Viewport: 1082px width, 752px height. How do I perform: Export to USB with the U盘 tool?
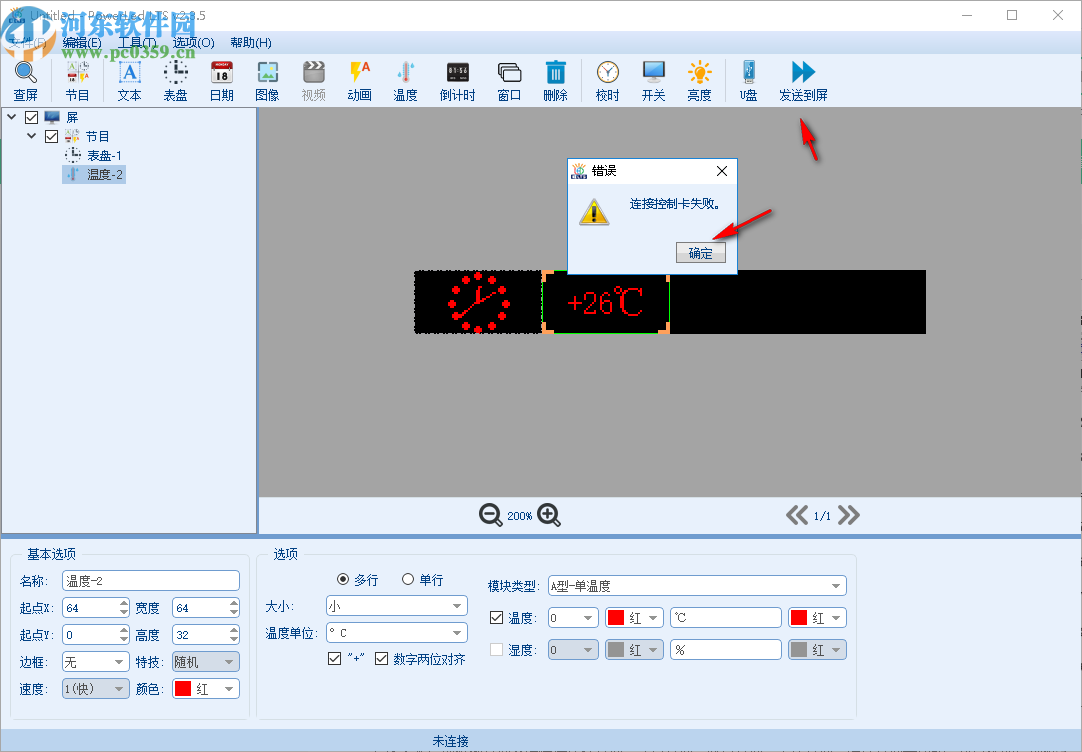coord(747,79)
